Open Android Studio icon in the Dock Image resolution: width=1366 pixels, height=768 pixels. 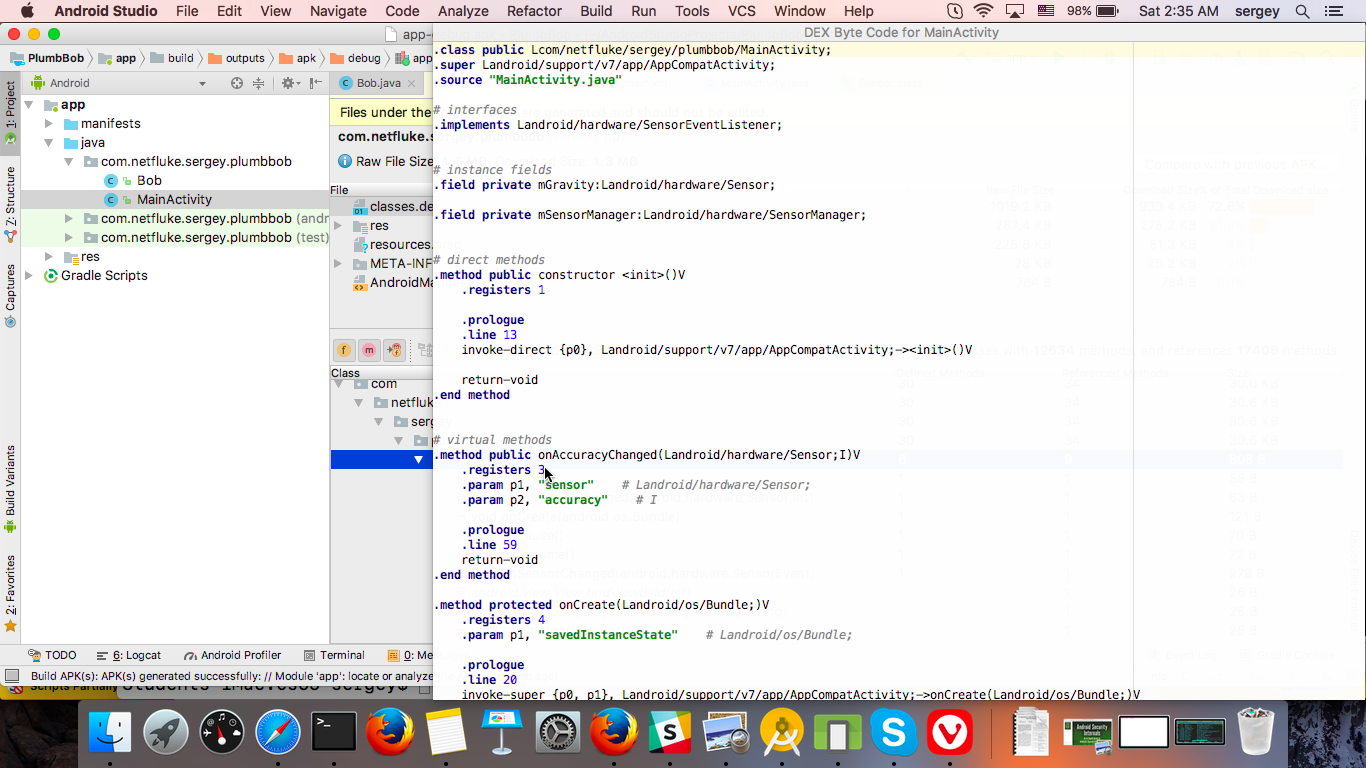coord(782,733)
